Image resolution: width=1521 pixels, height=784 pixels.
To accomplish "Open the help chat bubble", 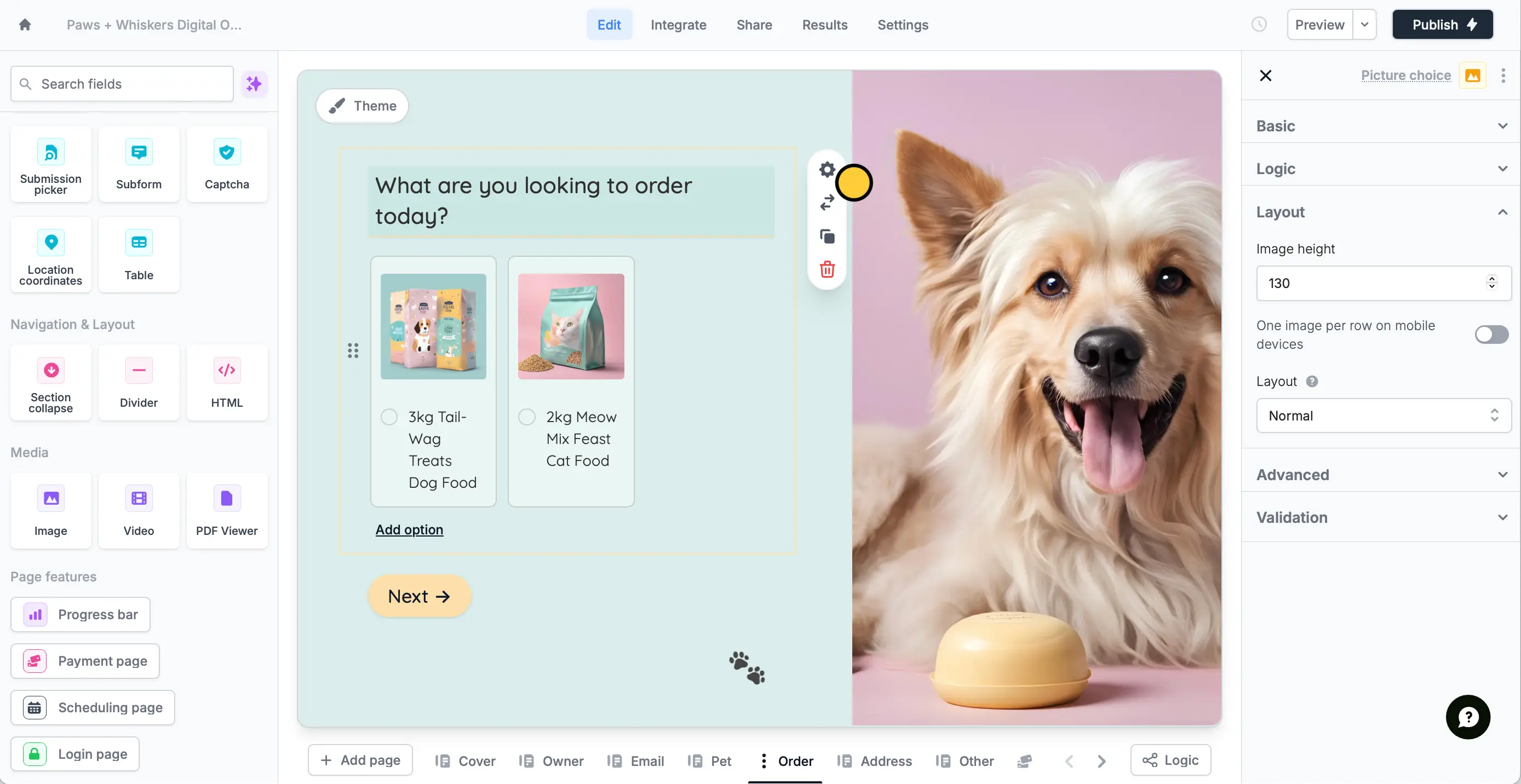I will [1467, 717].
